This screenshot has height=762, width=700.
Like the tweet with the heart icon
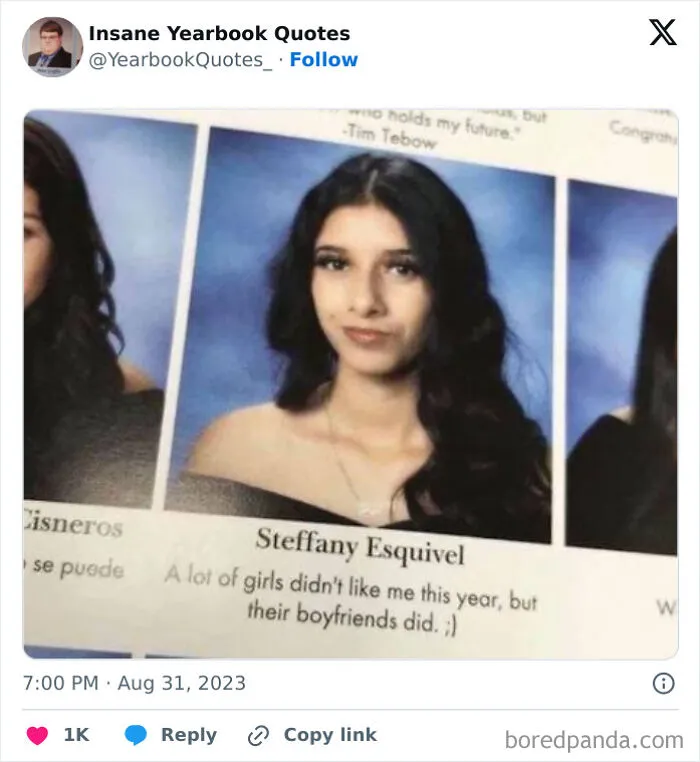tap(37, 735)
